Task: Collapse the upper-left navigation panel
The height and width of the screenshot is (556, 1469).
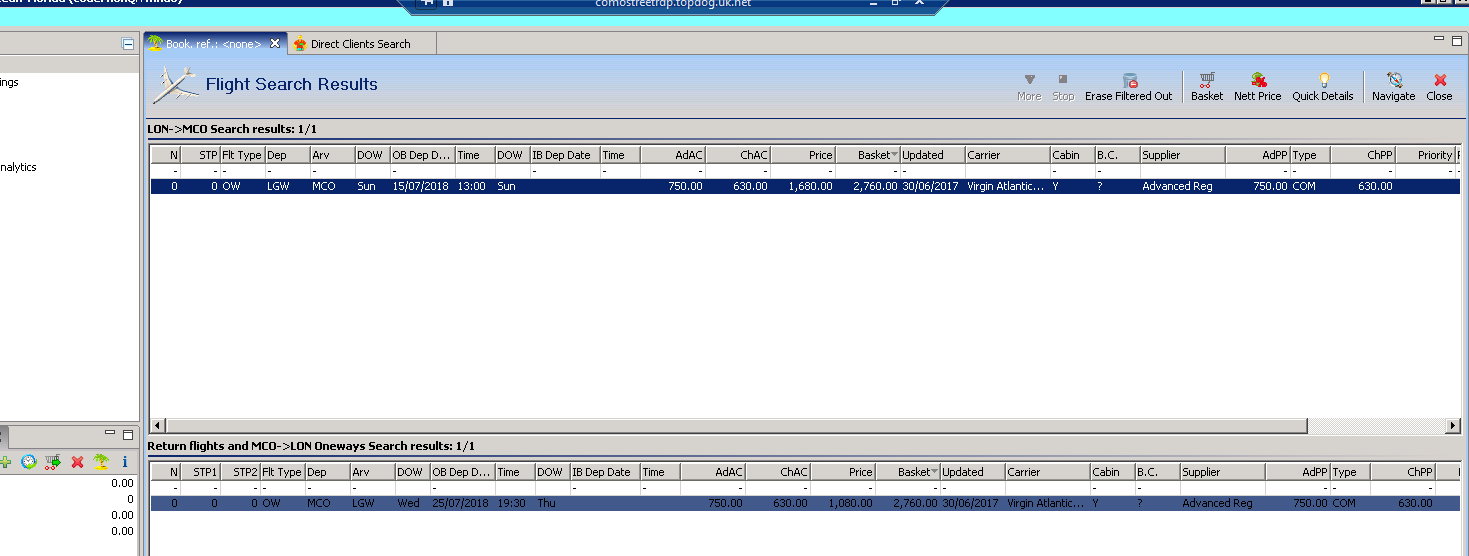Action: [x=127, y=44]
